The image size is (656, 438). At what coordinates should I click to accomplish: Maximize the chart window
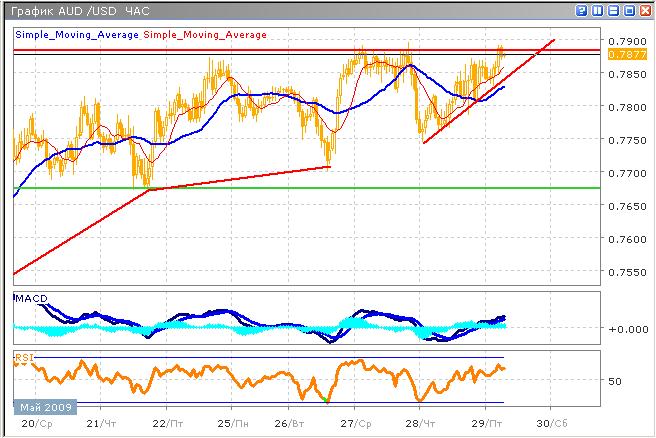pos(627,9)
